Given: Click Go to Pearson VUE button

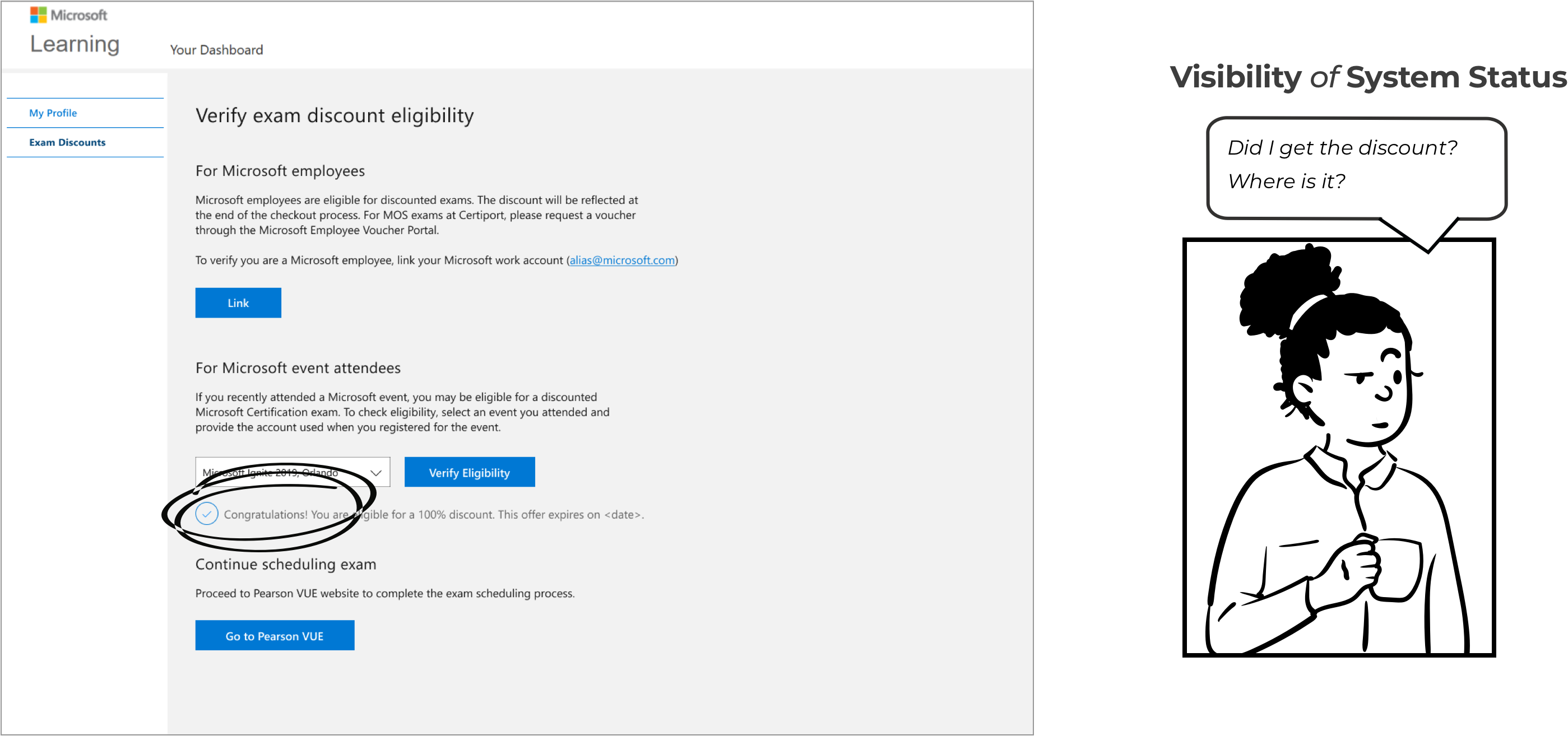Looking at the screenshot, I should [x=275, y=636].
